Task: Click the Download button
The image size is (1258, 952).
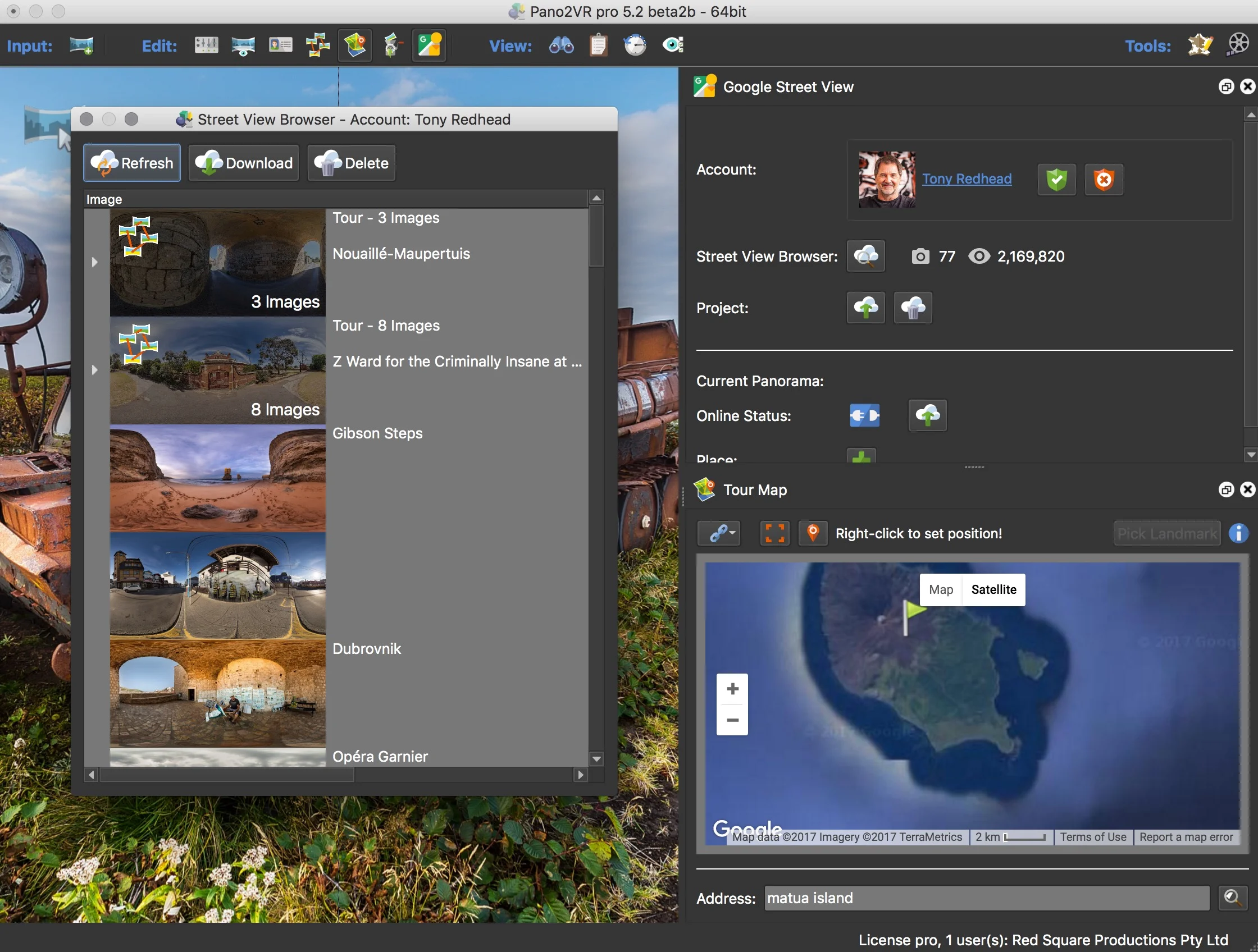Action: click(x=244, y=163)
